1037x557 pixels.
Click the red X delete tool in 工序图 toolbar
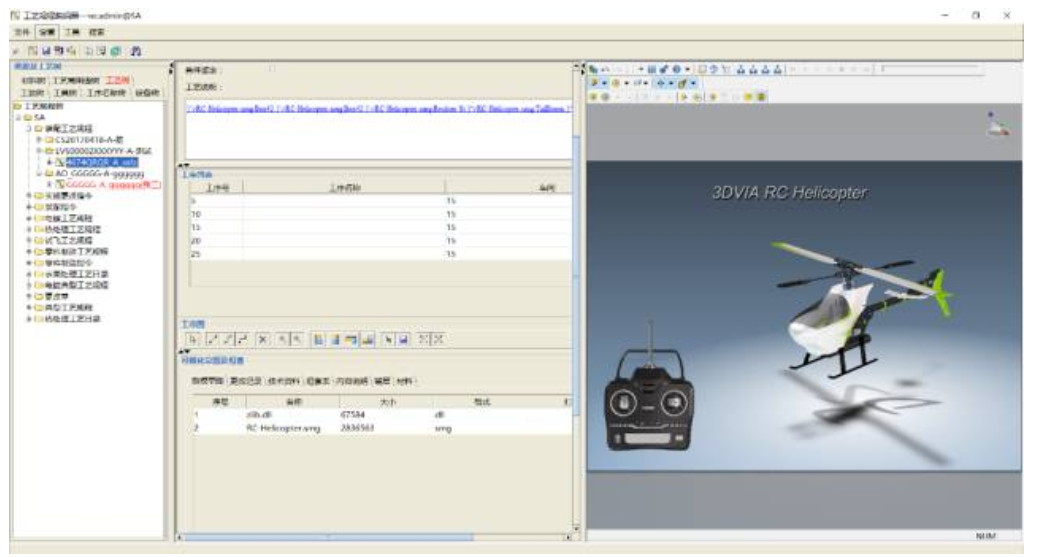(x=263, y=339)
